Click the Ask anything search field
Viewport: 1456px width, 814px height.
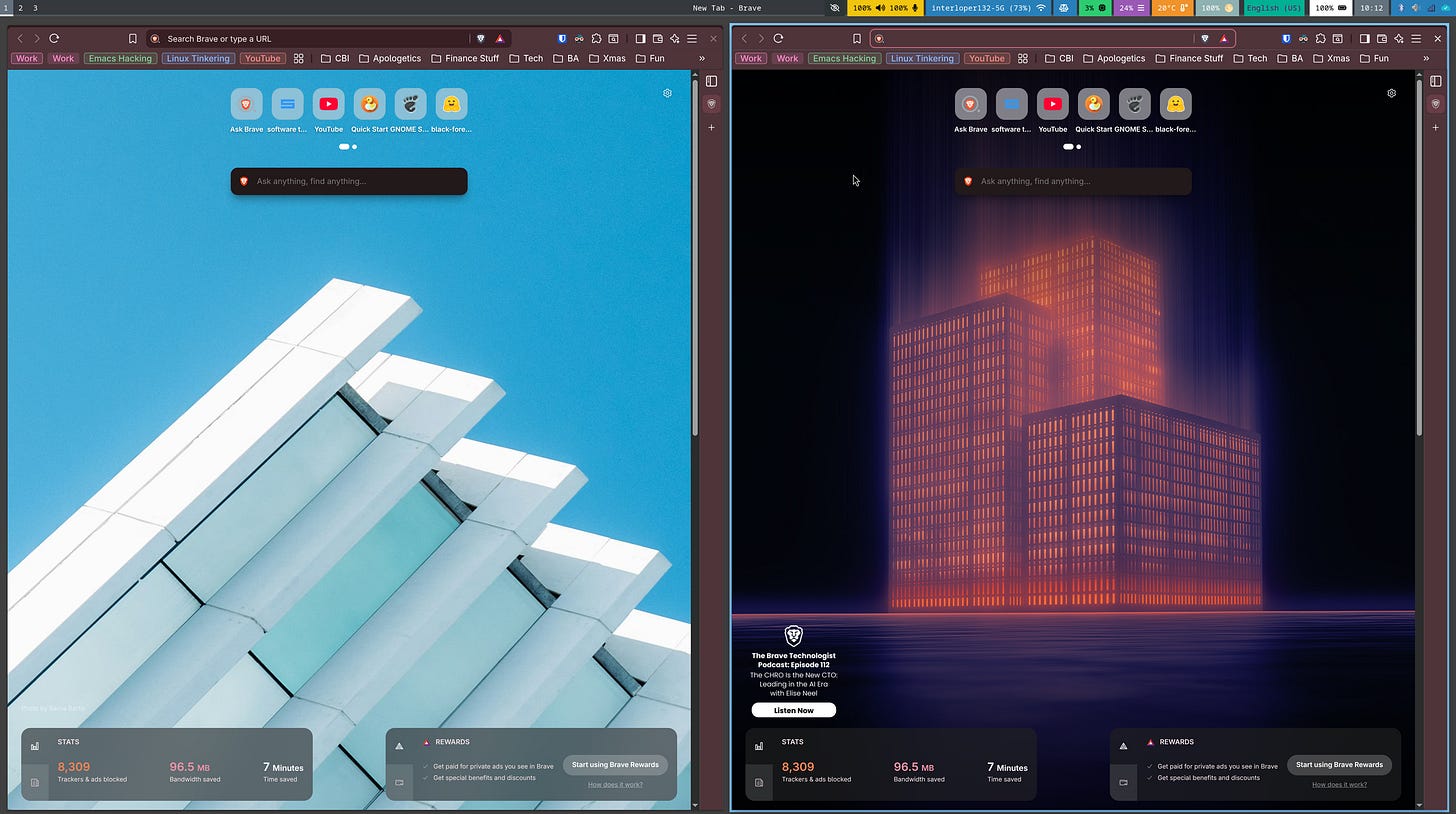348,181
